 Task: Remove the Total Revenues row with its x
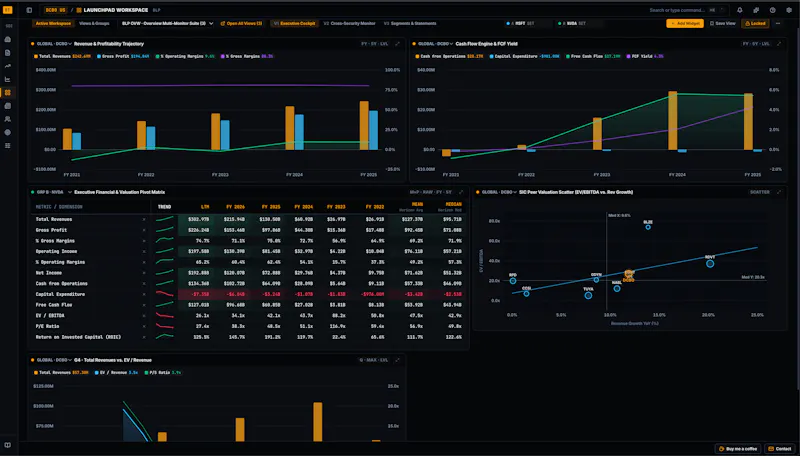(144, 219)
